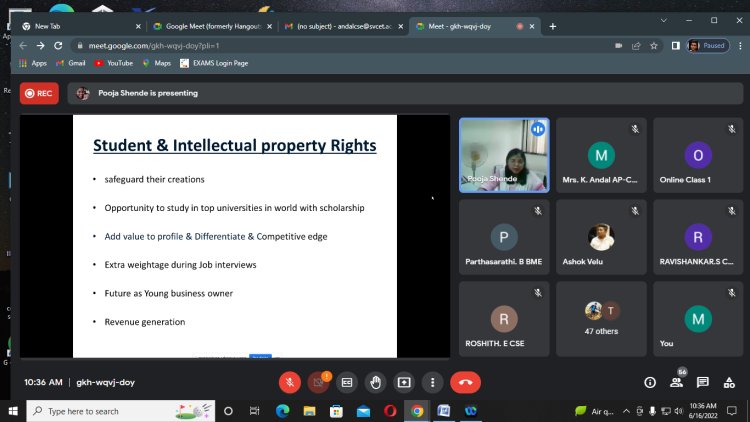This screenshot has width=750, height=422.
Task: Select RAVISHANKAR.S participant tile
Action: coord(698,237)
